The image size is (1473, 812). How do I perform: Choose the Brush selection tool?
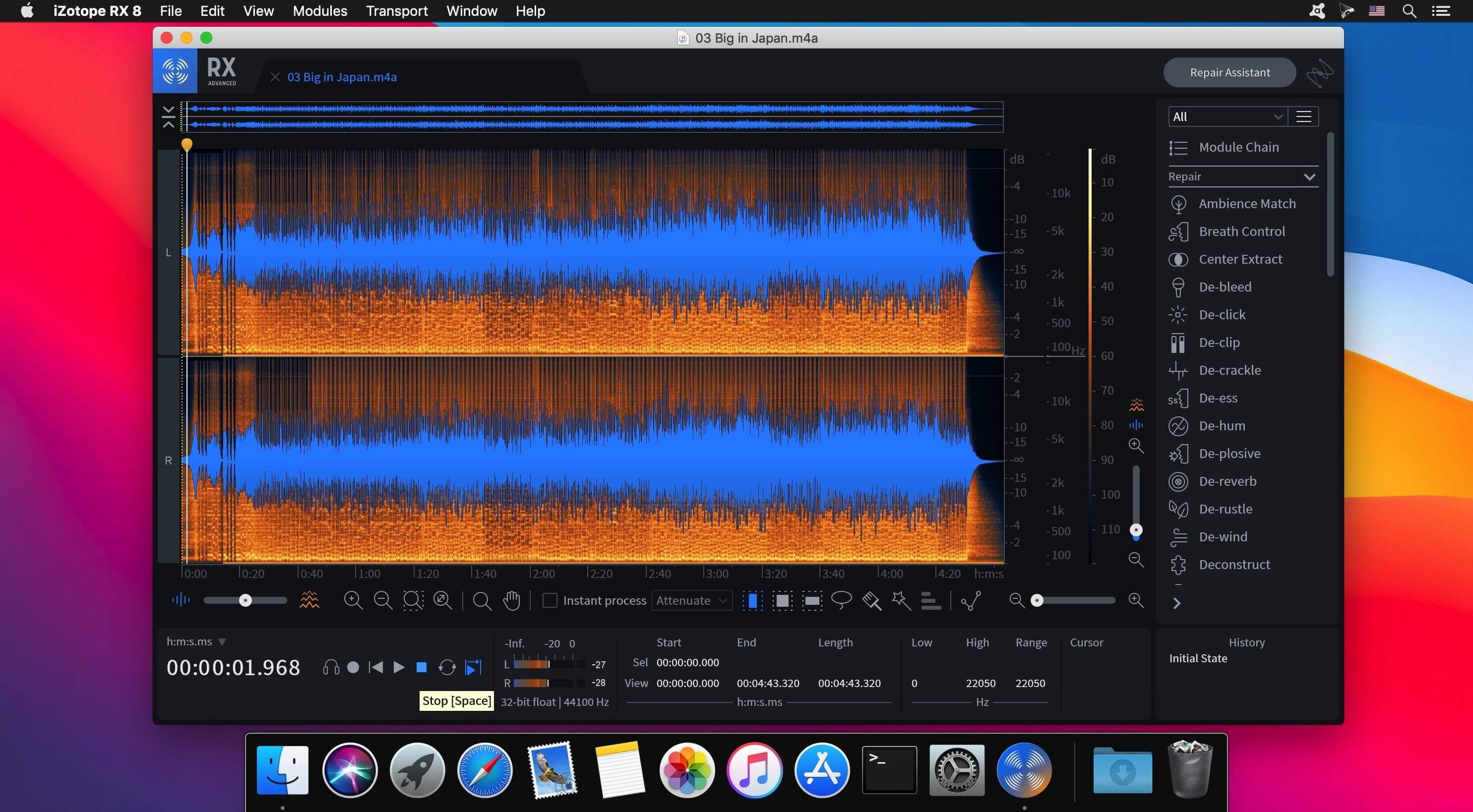871,600
